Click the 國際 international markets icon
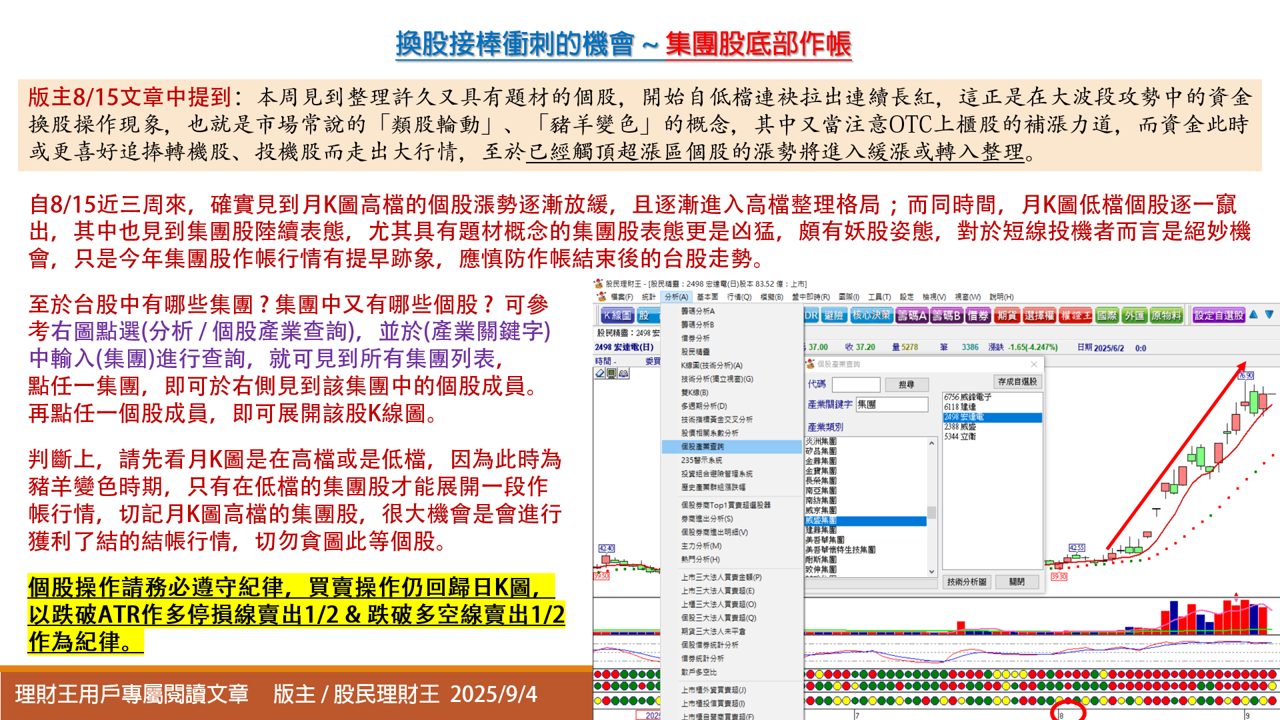 1107,312
